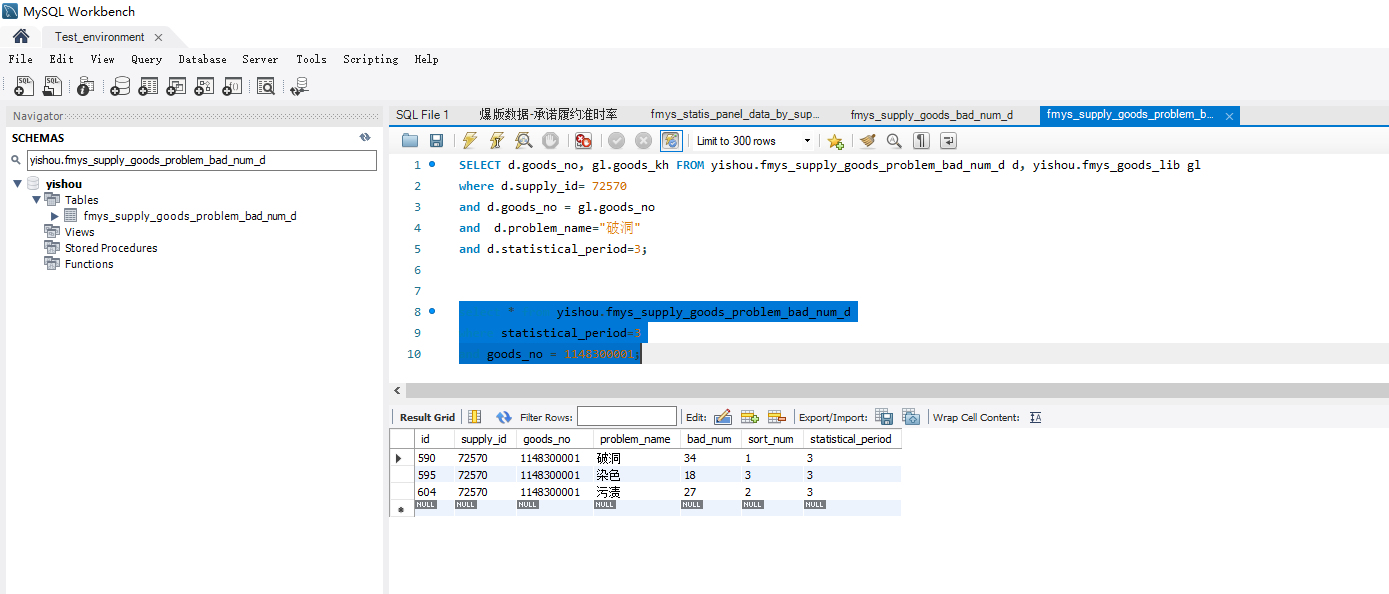Click the schema filter search field
The image size is (1389, 594).
click(x=202, y=160)
